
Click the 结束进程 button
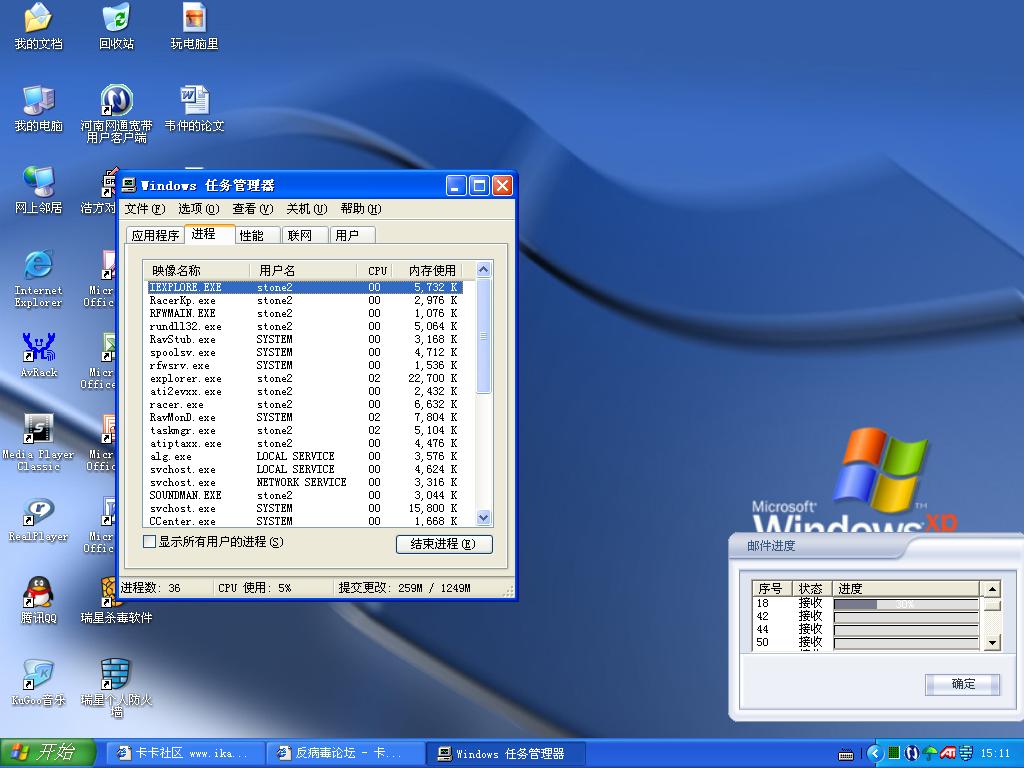coord(444,544)
